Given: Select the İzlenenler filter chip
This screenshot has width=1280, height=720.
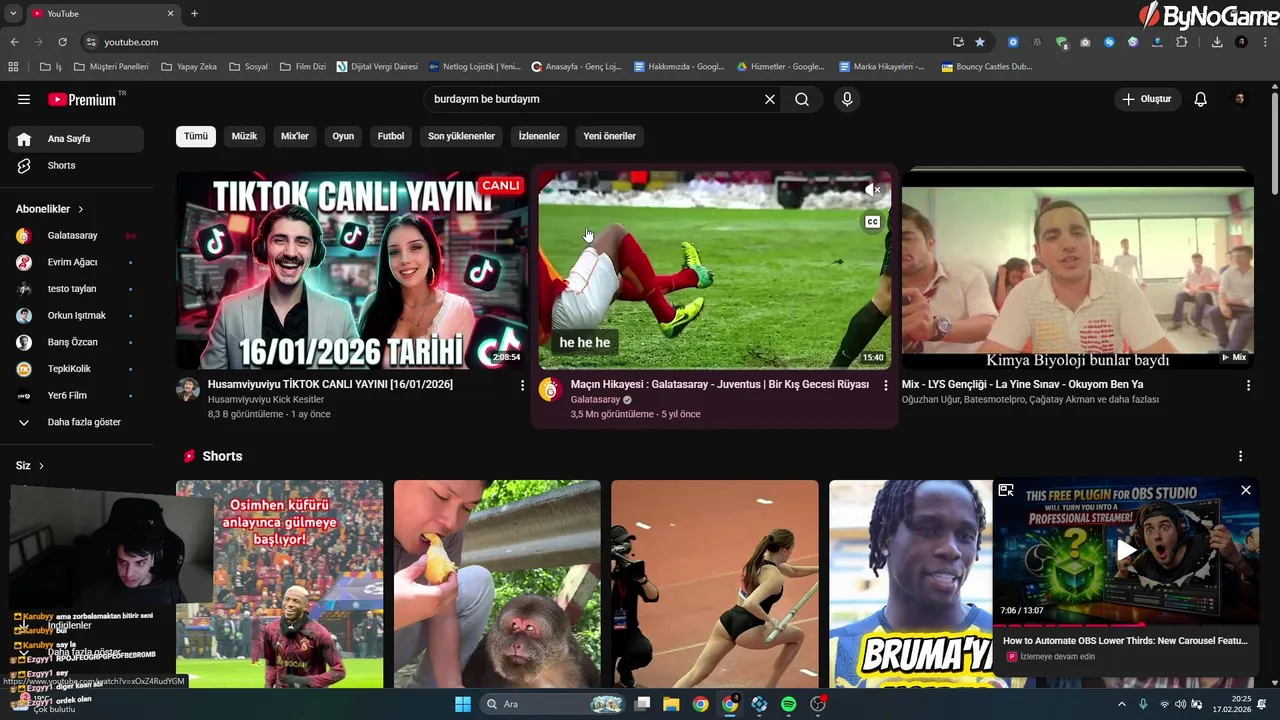Looking at the screenshot, I should [539, 136].
